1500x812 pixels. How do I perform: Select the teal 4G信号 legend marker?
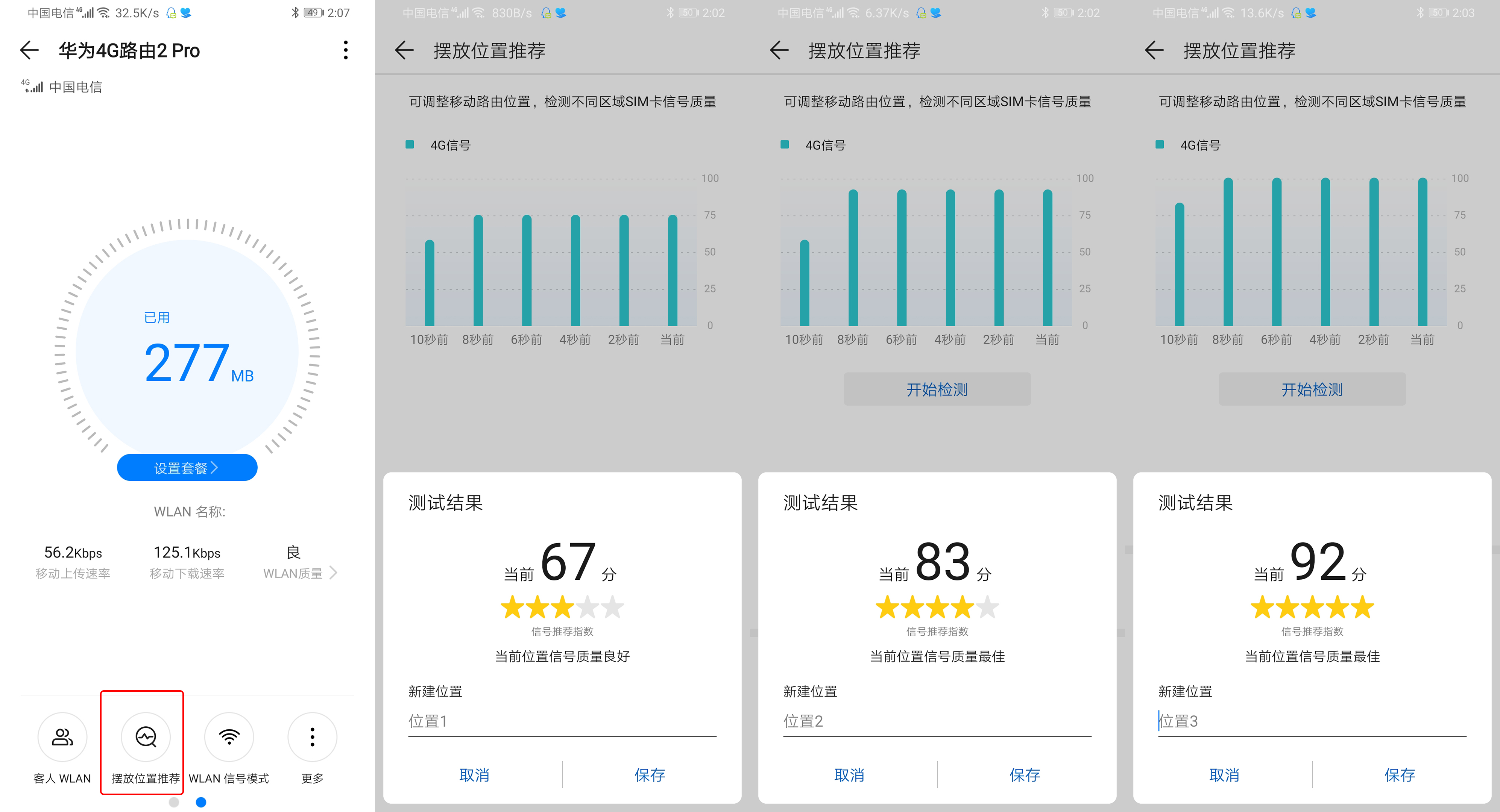pyautogui.click(x=410, y=144)
